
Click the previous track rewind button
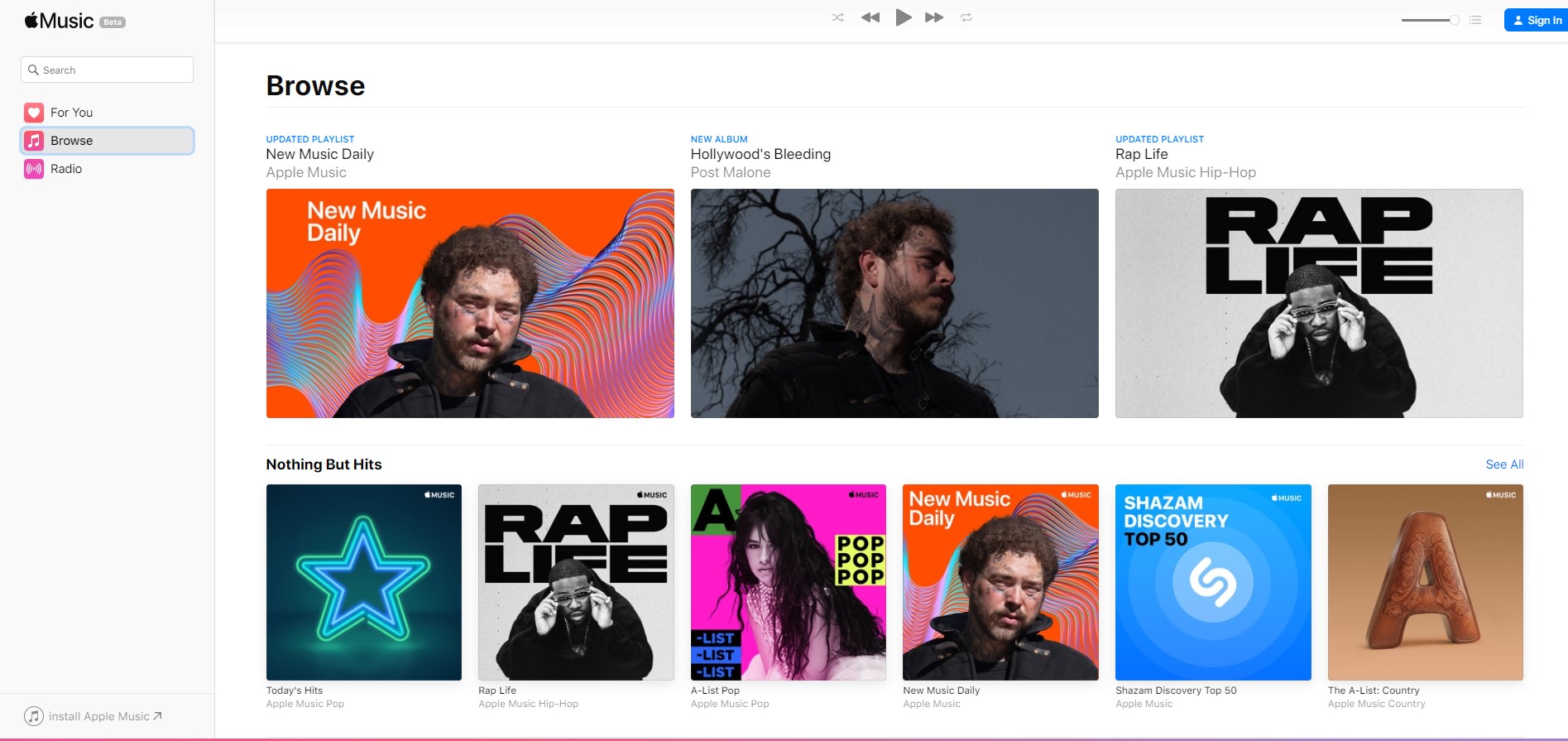click(x=870, y=17)
